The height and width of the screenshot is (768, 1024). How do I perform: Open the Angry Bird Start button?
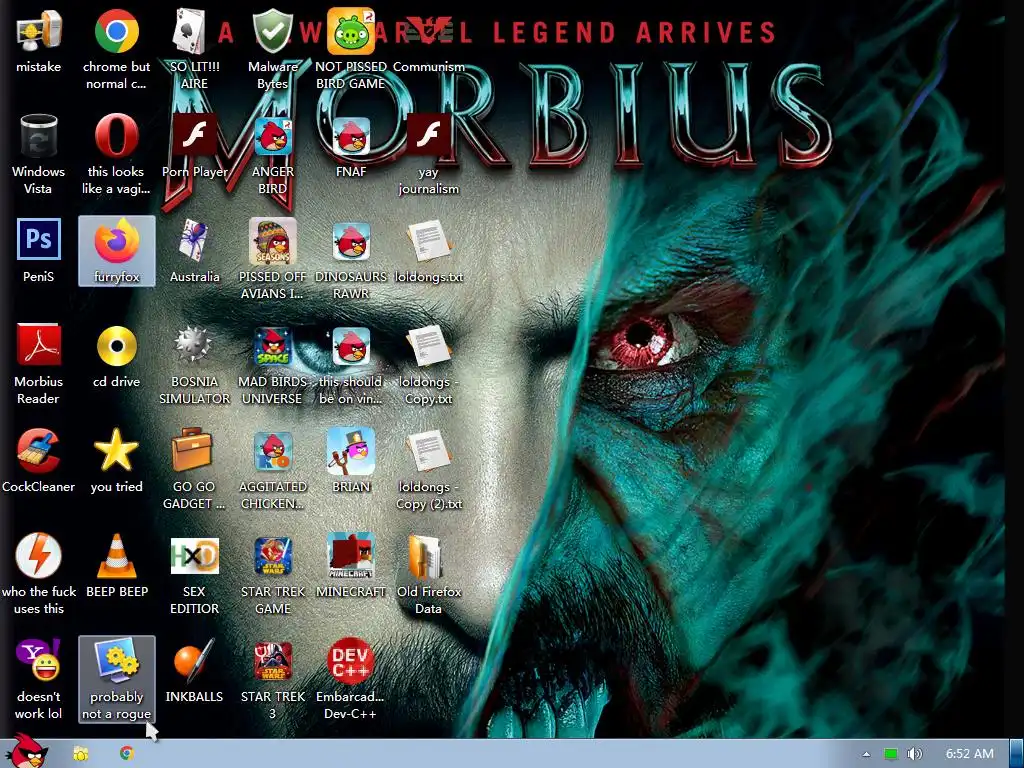26,751
